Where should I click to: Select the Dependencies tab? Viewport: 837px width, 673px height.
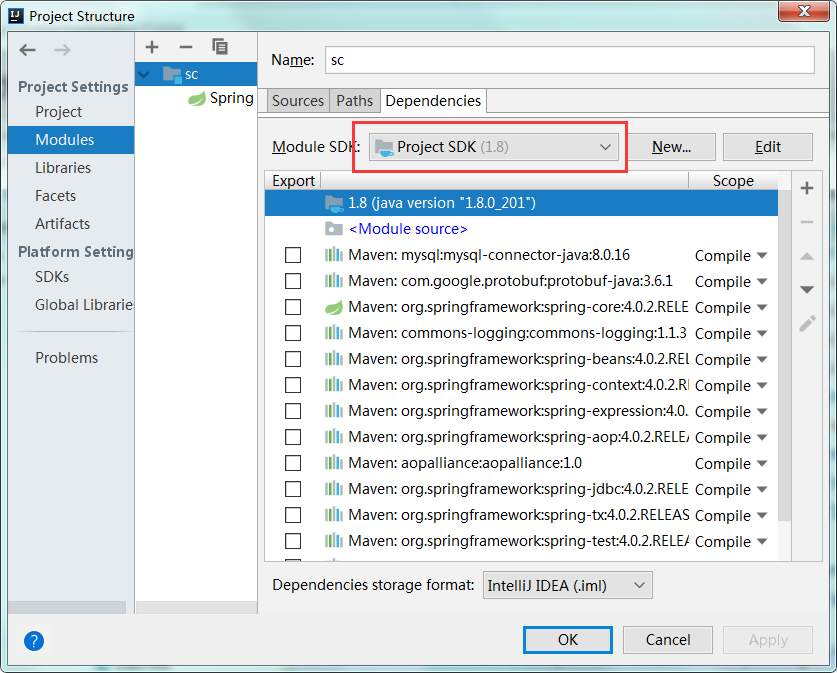click(x=433, y=101)
